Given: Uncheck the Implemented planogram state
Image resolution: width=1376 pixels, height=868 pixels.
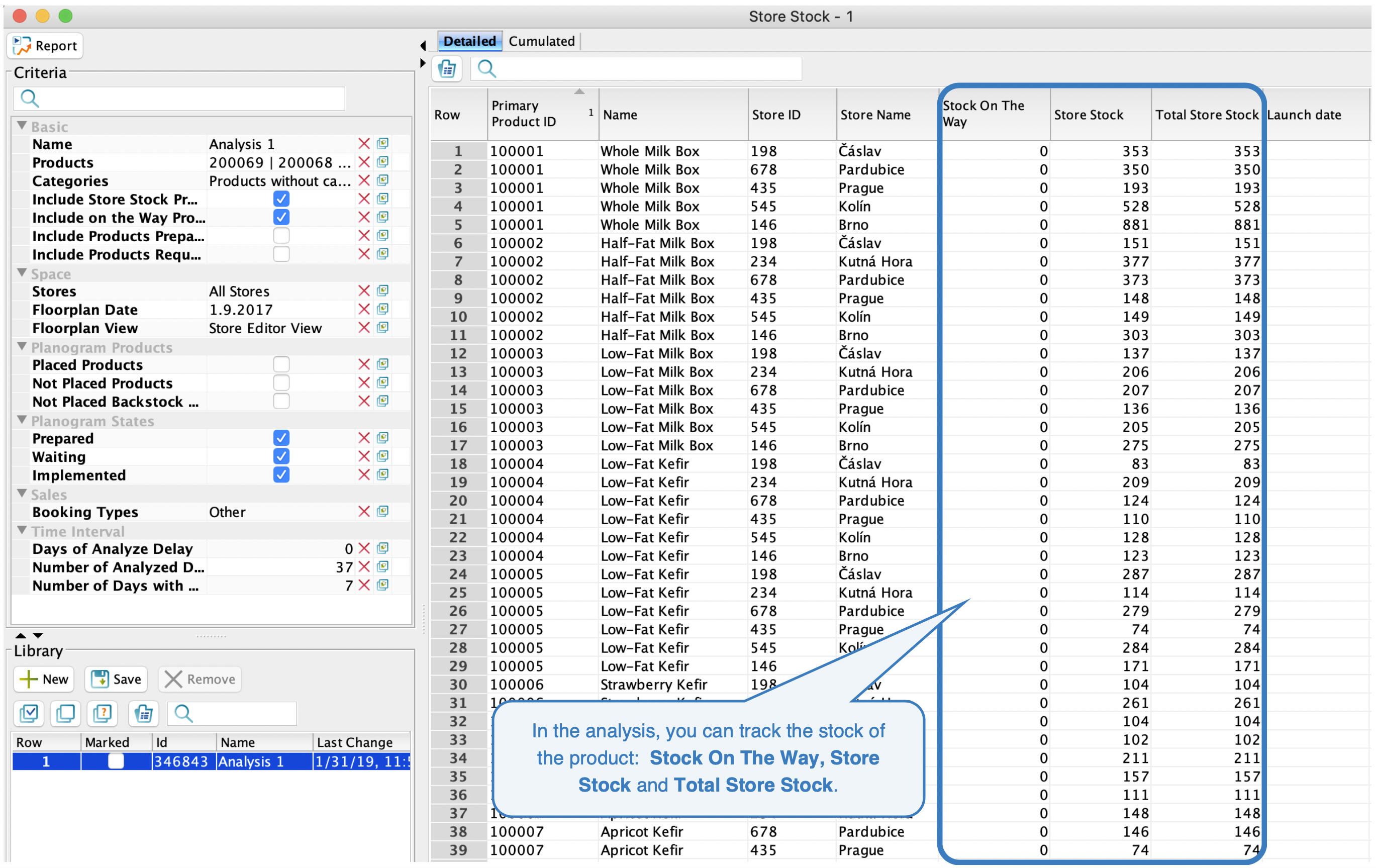Looking at the screenshot, I should pos(281,475).
